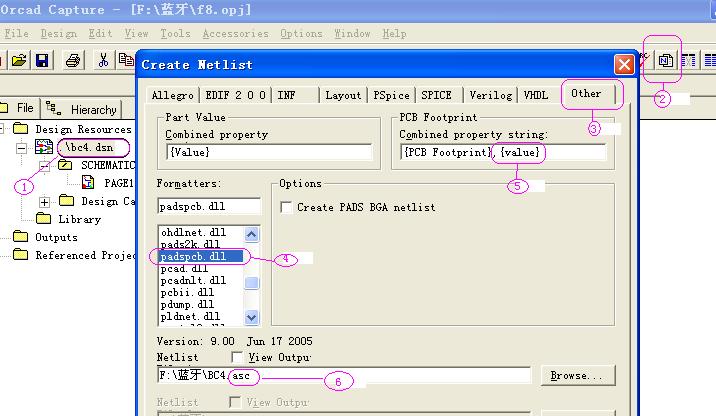716x416 pixels.
Task: Select ohdlnet.dll in formatter list
Action: click(201, 232)
